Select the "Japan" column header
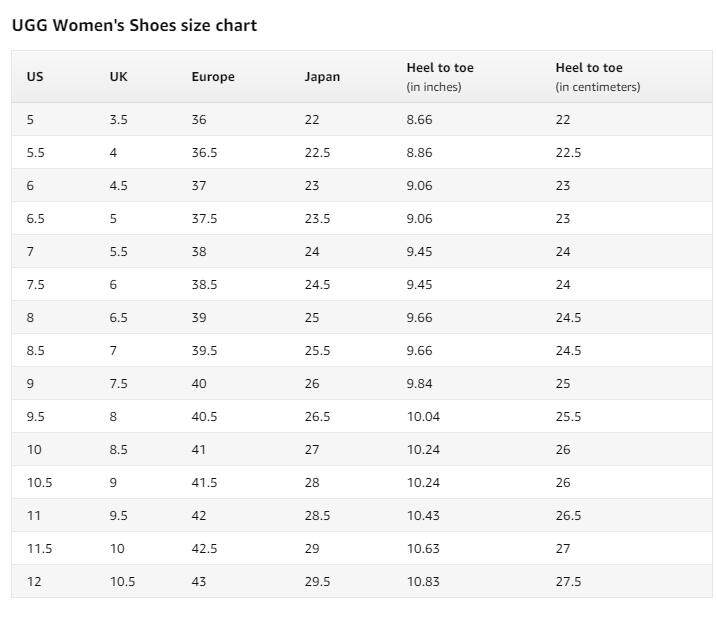The image size is (717, 622). coord(322,77)
